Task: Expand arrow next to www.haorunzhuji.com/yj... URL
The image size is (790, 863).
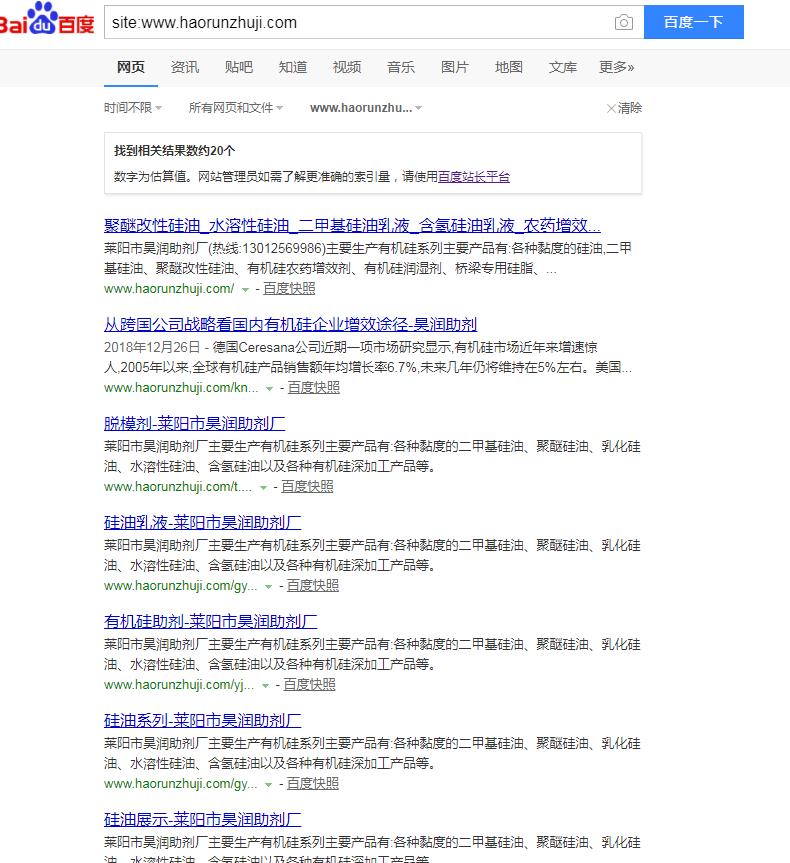Action: [x=265, y=686]
